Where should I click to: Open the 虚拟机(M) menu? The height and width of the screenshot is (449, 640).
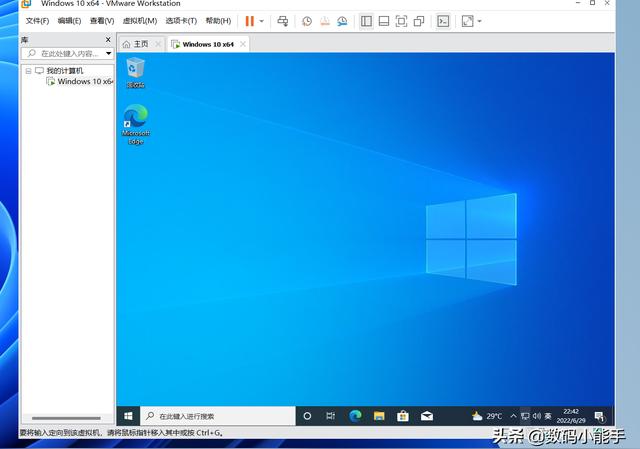click(140, 21)
